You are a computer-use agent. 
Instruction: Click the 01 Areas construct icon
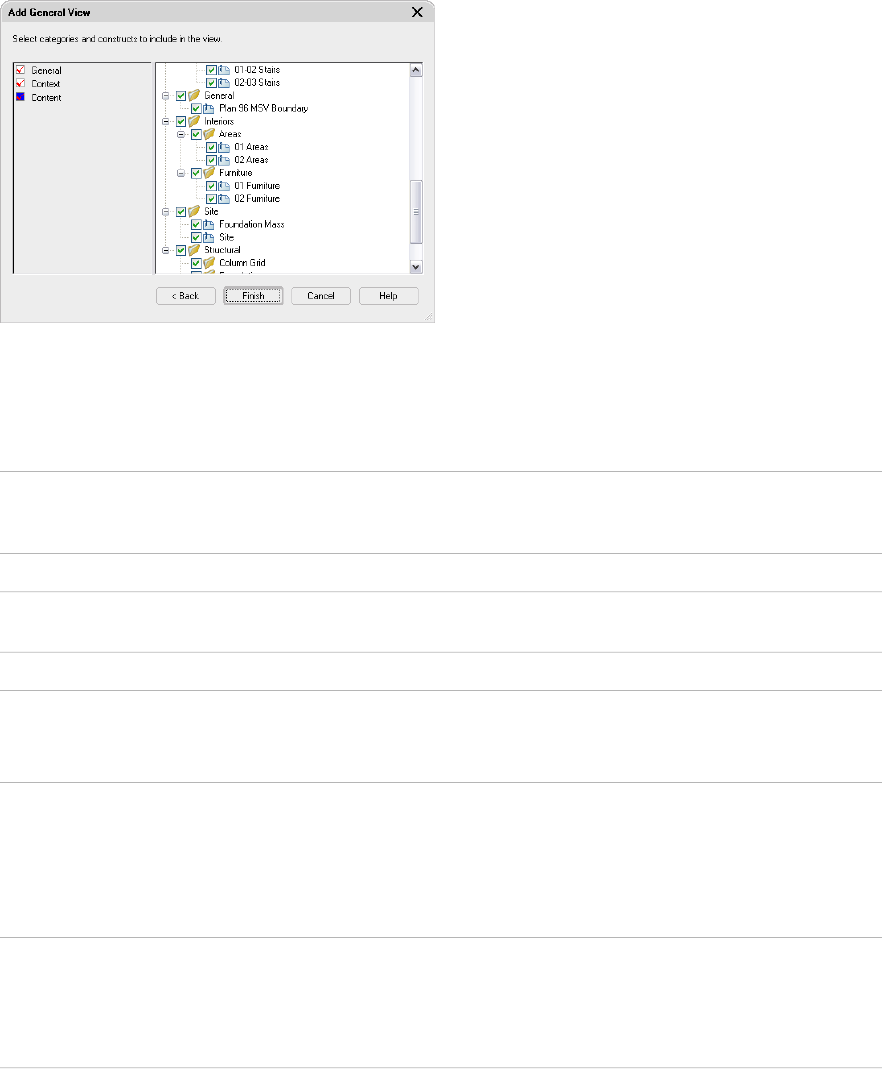pos(224,147)
